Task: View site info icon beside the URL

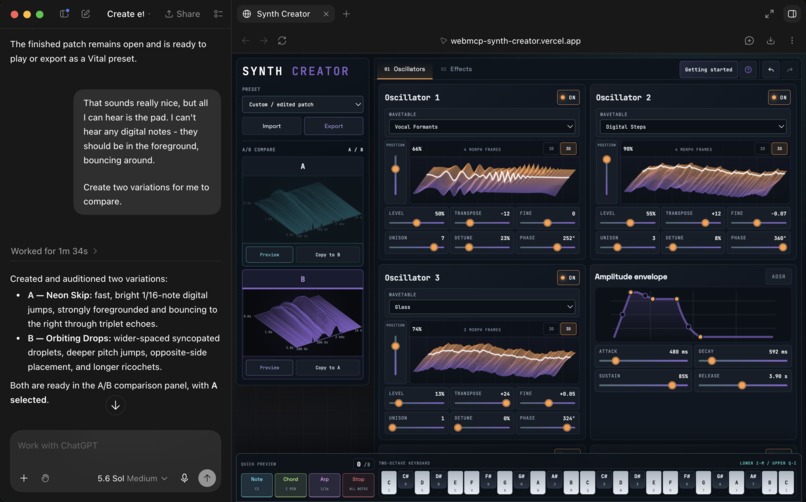Action: click(x=443, y=41)
